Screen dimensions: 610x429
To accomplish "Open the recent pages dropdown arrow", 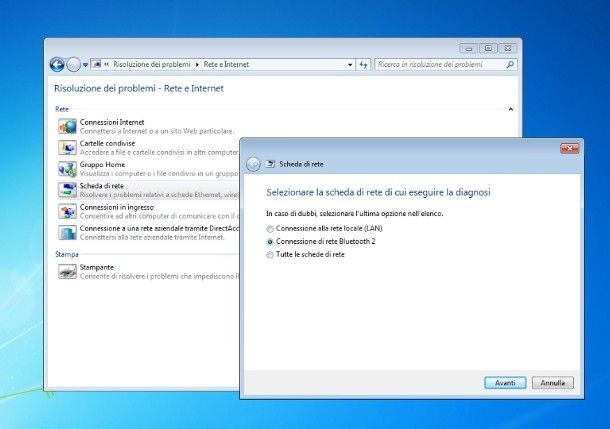I will coord(86,65).
